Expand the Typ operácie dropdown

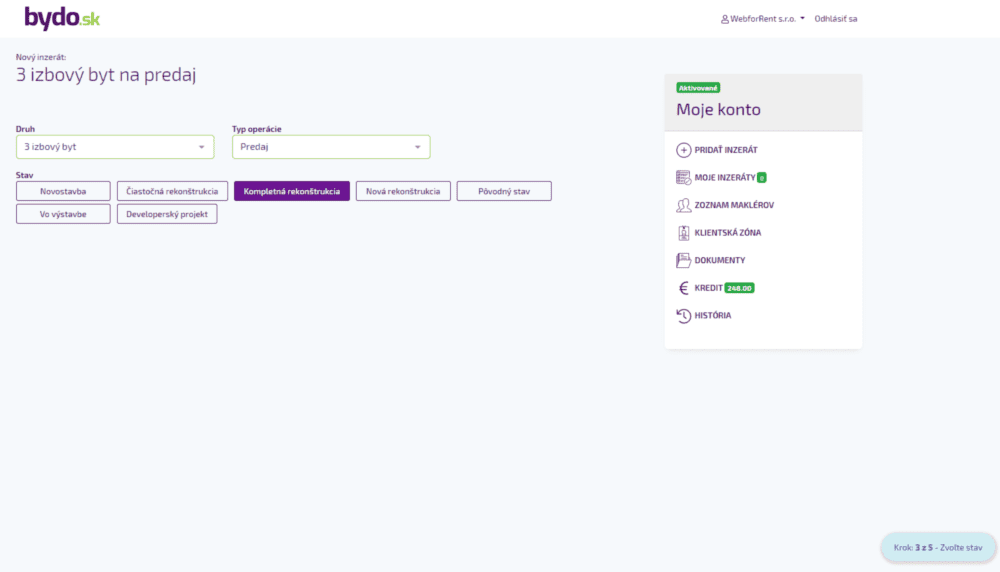click(x=331, y=147)
